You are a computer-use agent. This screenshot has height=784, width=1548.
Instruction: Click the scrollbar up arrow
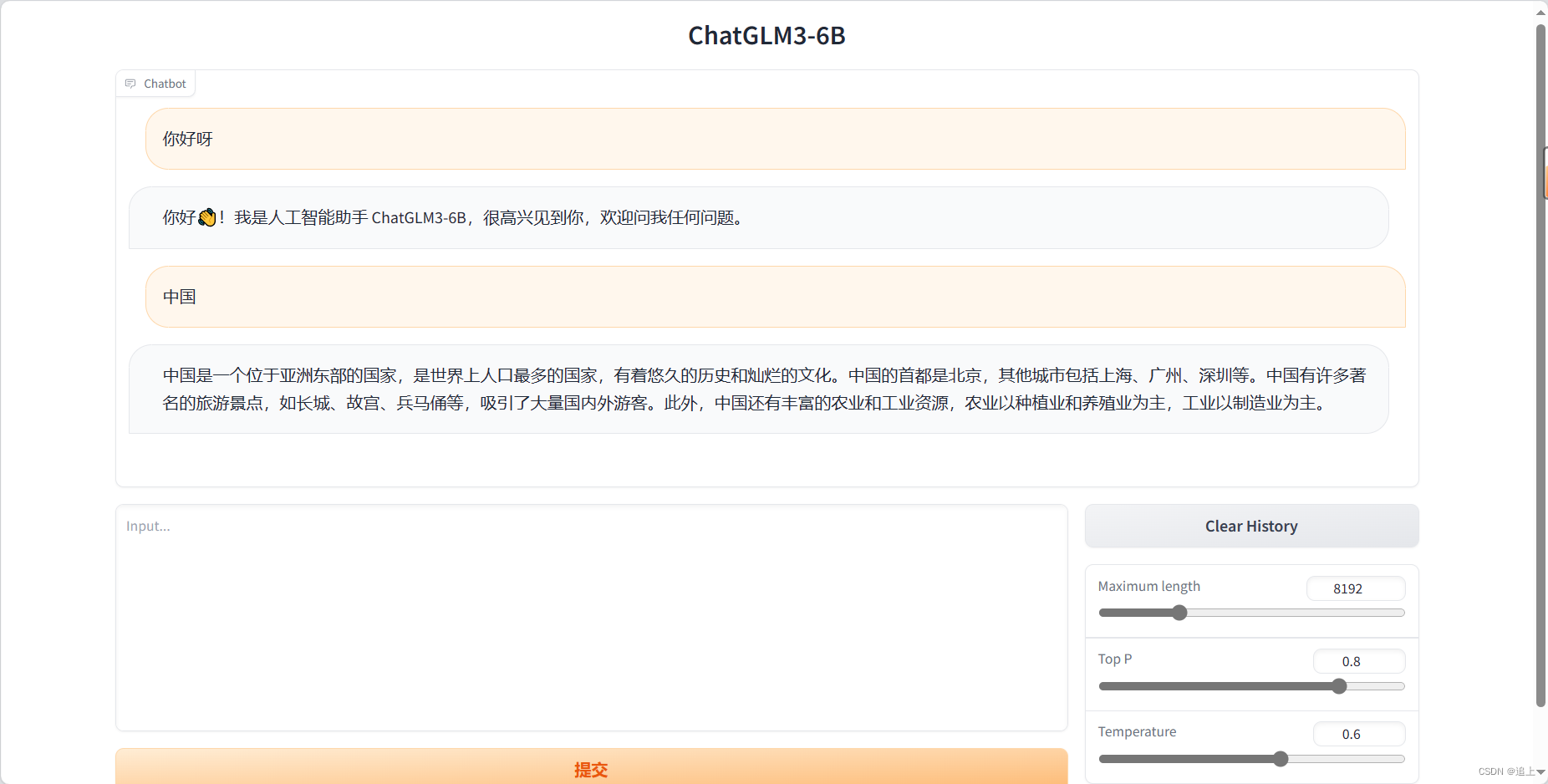(1540, 13)
